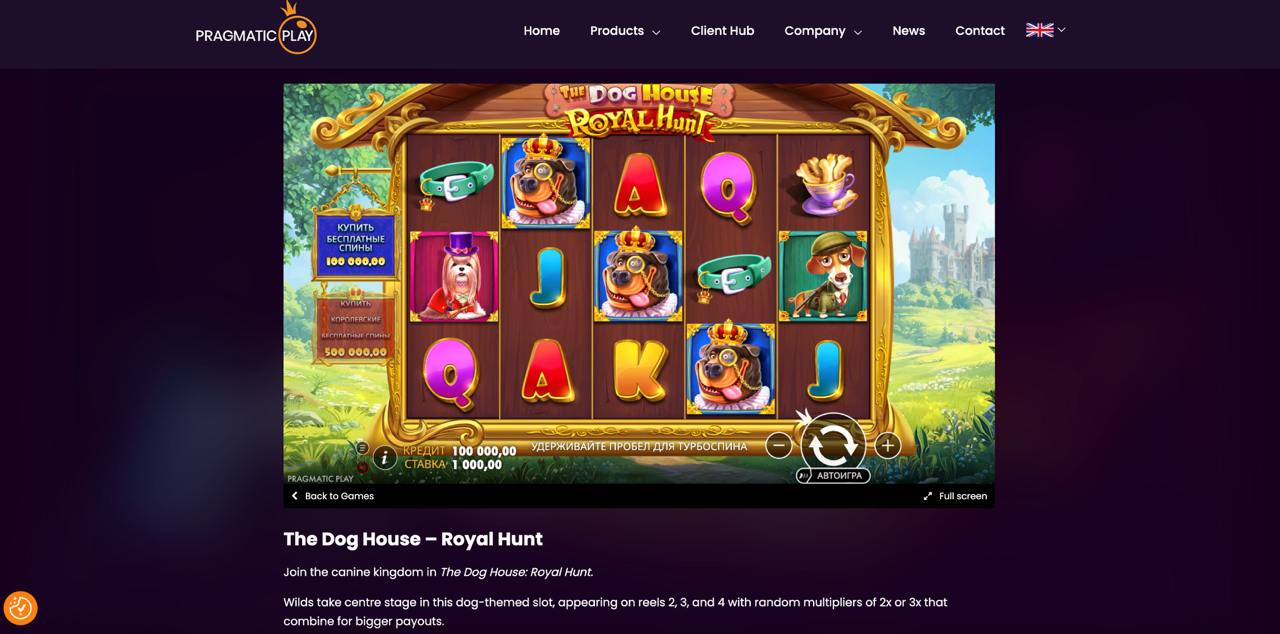Expand the Company dropdown menu

click(x=823, y=31)
